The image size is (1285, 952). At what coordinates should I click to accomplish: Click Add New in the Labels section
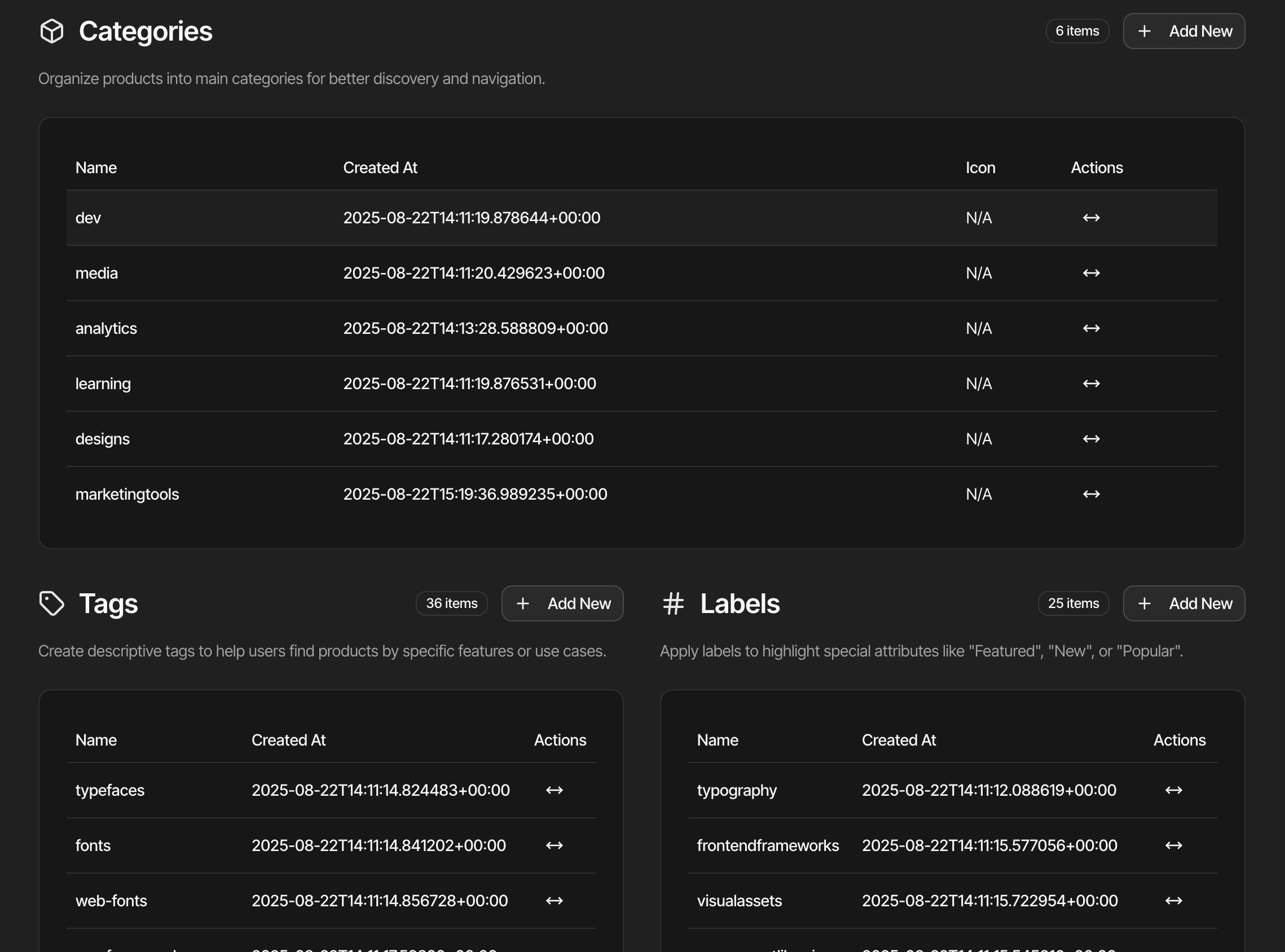click(x=1183, y=603)
